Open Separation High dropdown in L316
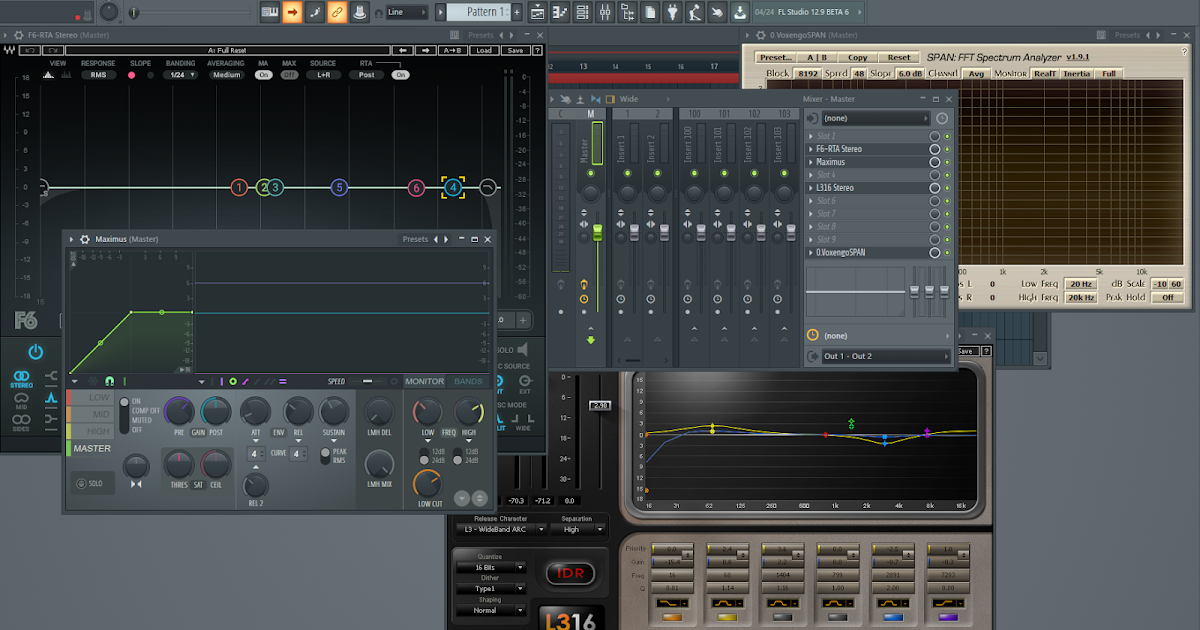Image resolution: width=1200 pixels, height=630 pixels. 578,529
